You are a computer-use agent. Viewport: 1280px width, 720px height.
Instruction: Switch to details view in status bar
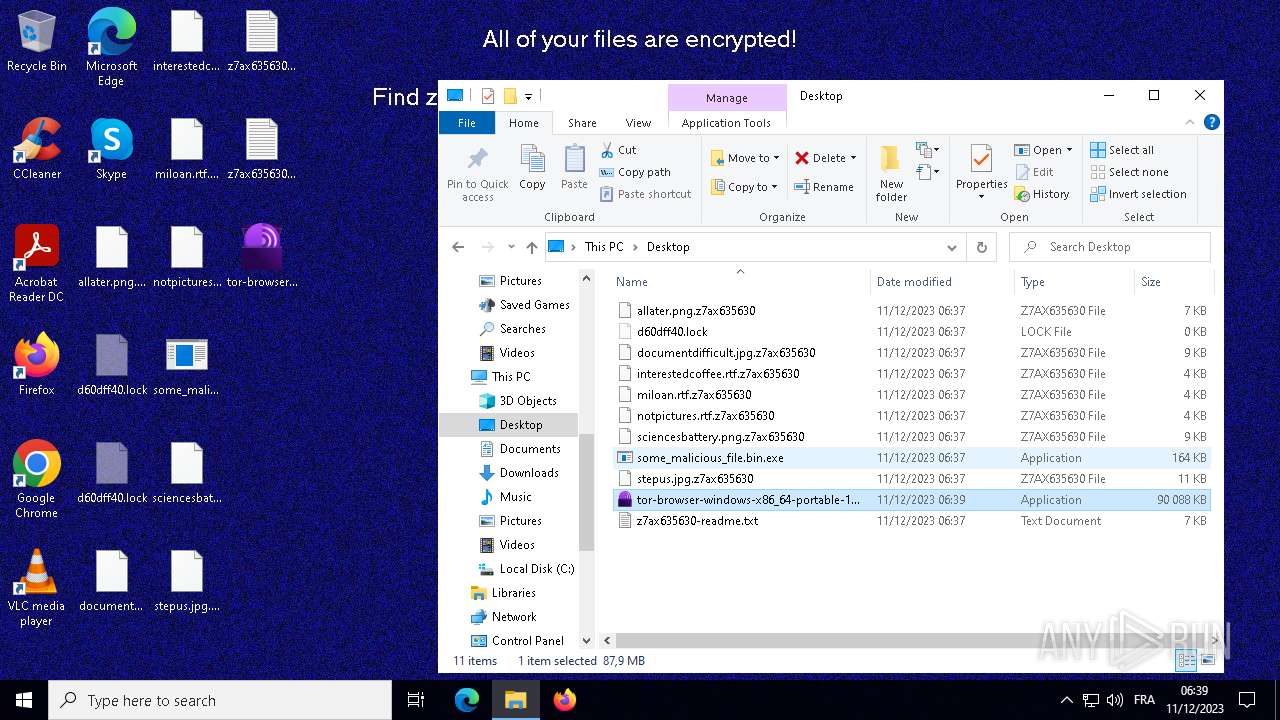[1187, 660]
